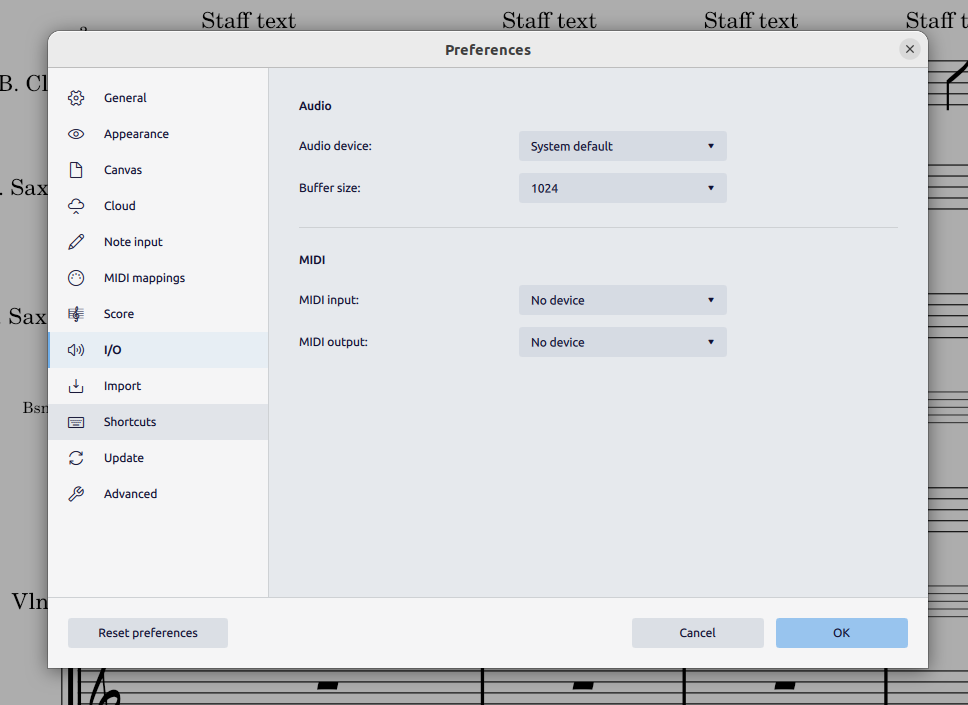
Task: Confirm settings with the OK button
Action: point(841,632)
